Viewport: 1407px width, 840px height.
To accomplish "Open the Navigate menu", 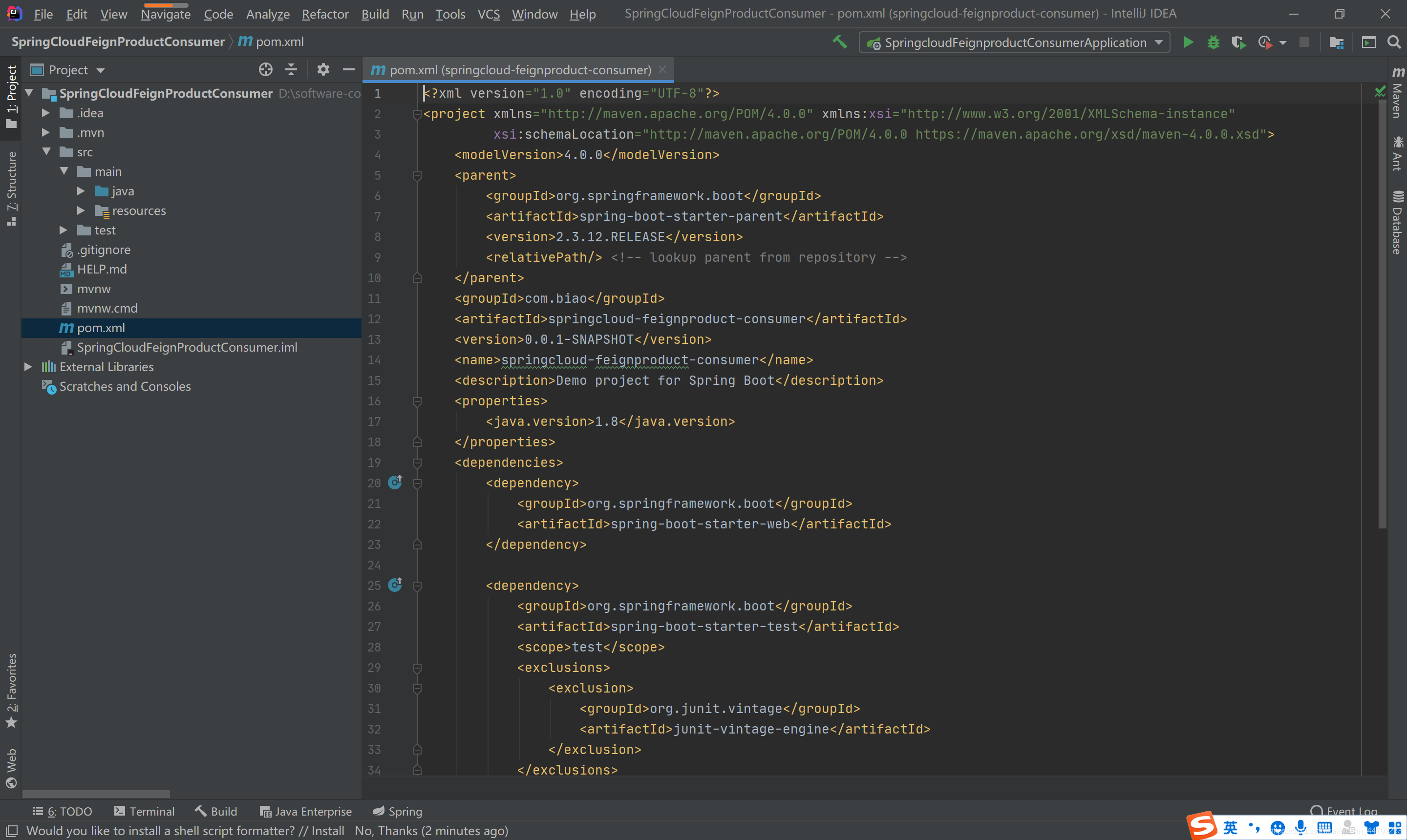I will click(x=165, y=14).
